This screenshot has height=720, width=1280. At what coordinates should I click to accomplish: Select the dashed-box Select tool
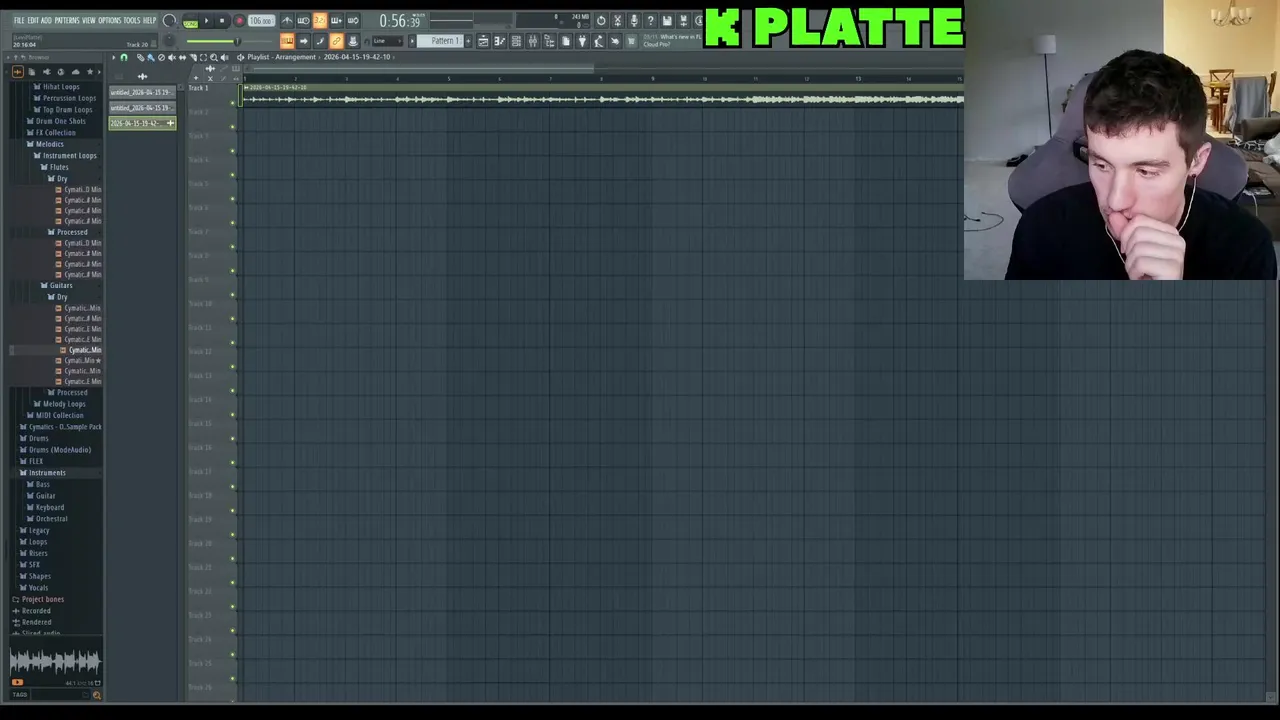click(203, 57)
